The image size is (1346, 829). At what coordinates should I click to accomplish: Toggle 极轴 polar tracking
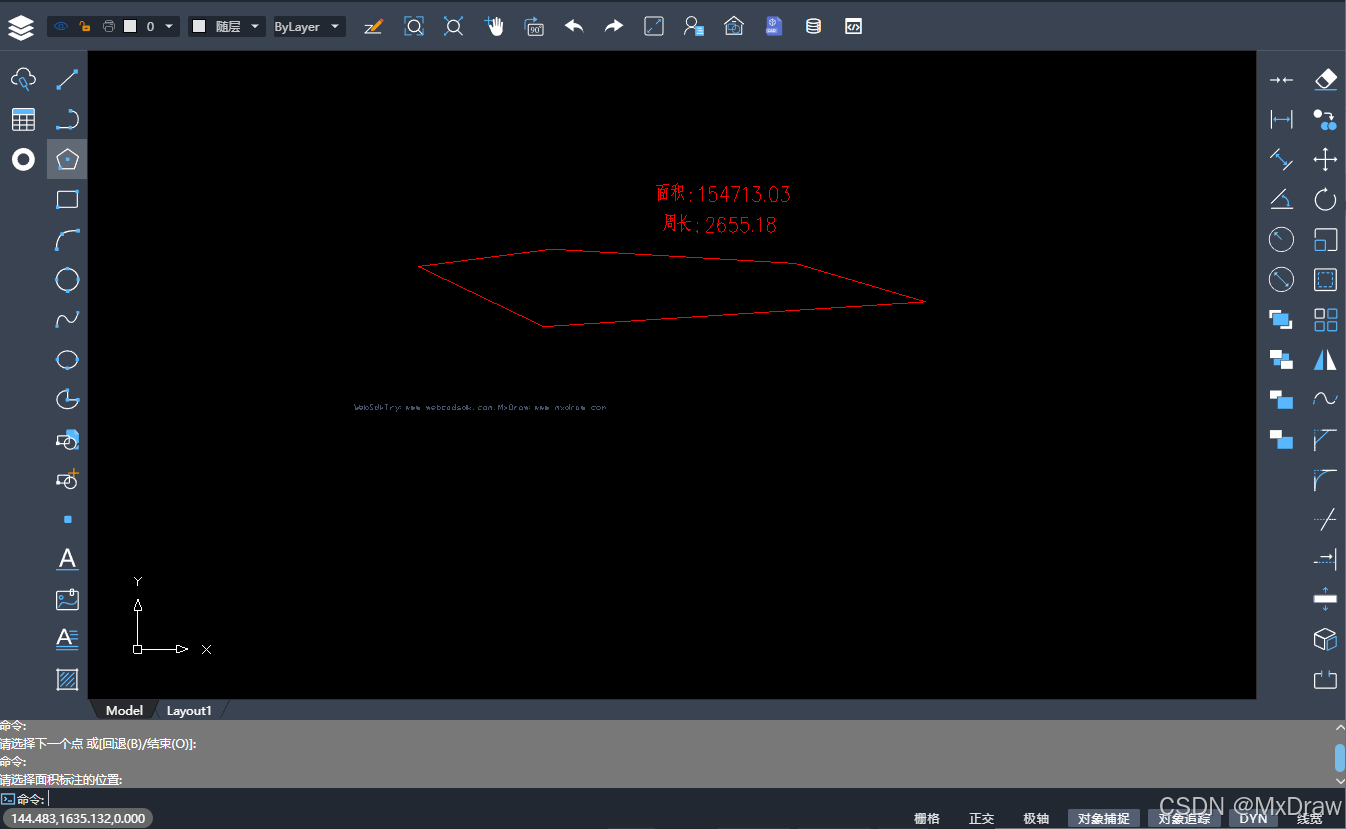click(1036, 818)
